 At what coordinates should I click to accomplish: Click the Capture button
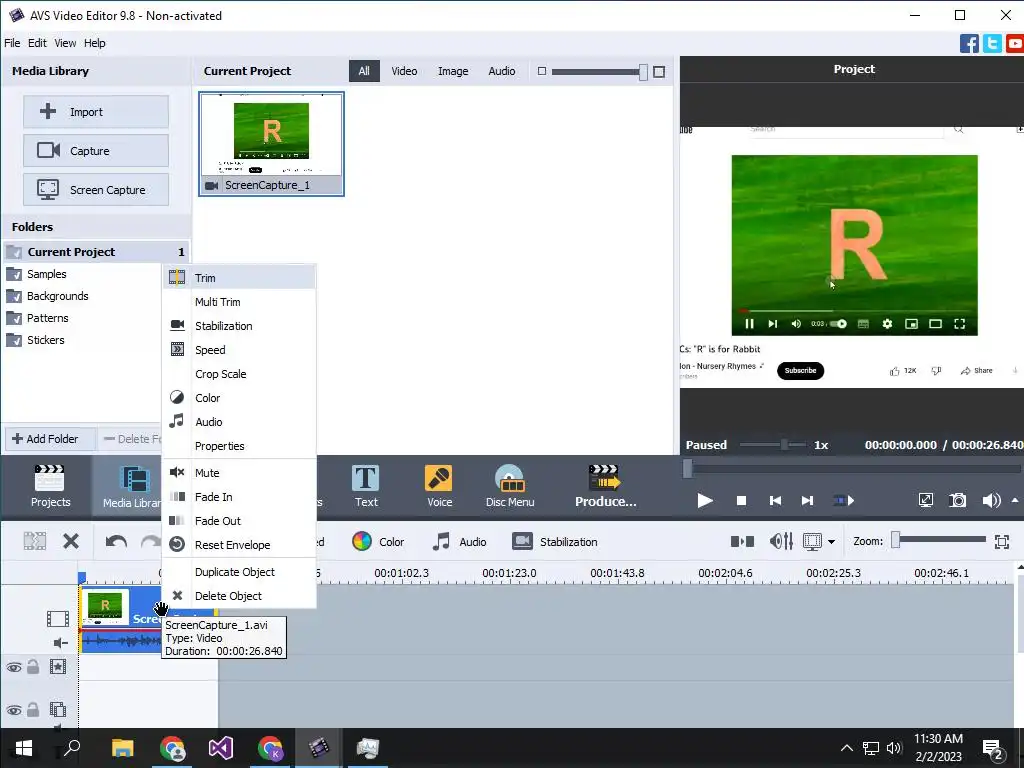tap(96, 151)
